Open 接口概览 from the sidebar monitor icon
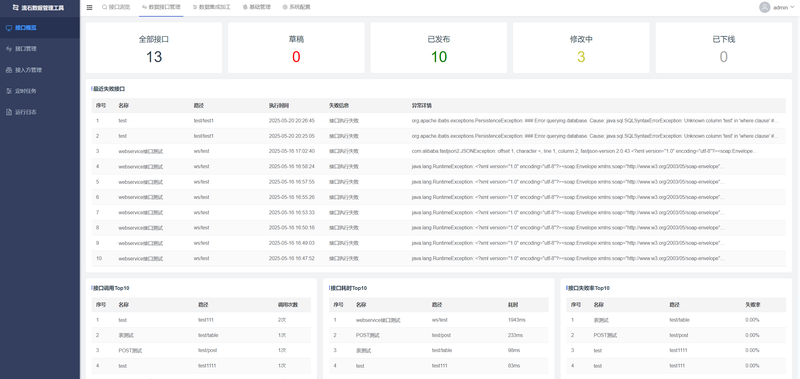Image resolution: width=800 pixels, height=379 pixels. pyautogui.click(x=9, y=28)
